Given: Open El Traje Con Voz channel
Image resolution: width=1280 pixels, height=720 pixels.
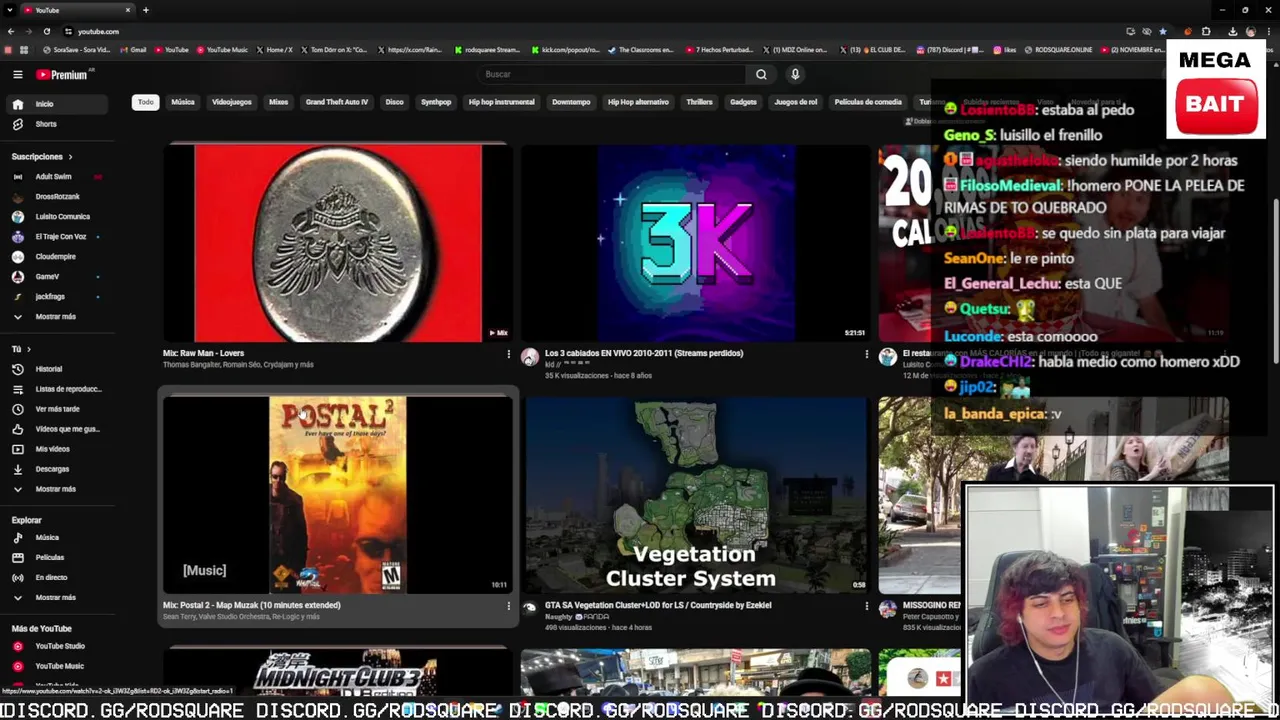Looking at the screenshot, I should click(x=58, y=237).
